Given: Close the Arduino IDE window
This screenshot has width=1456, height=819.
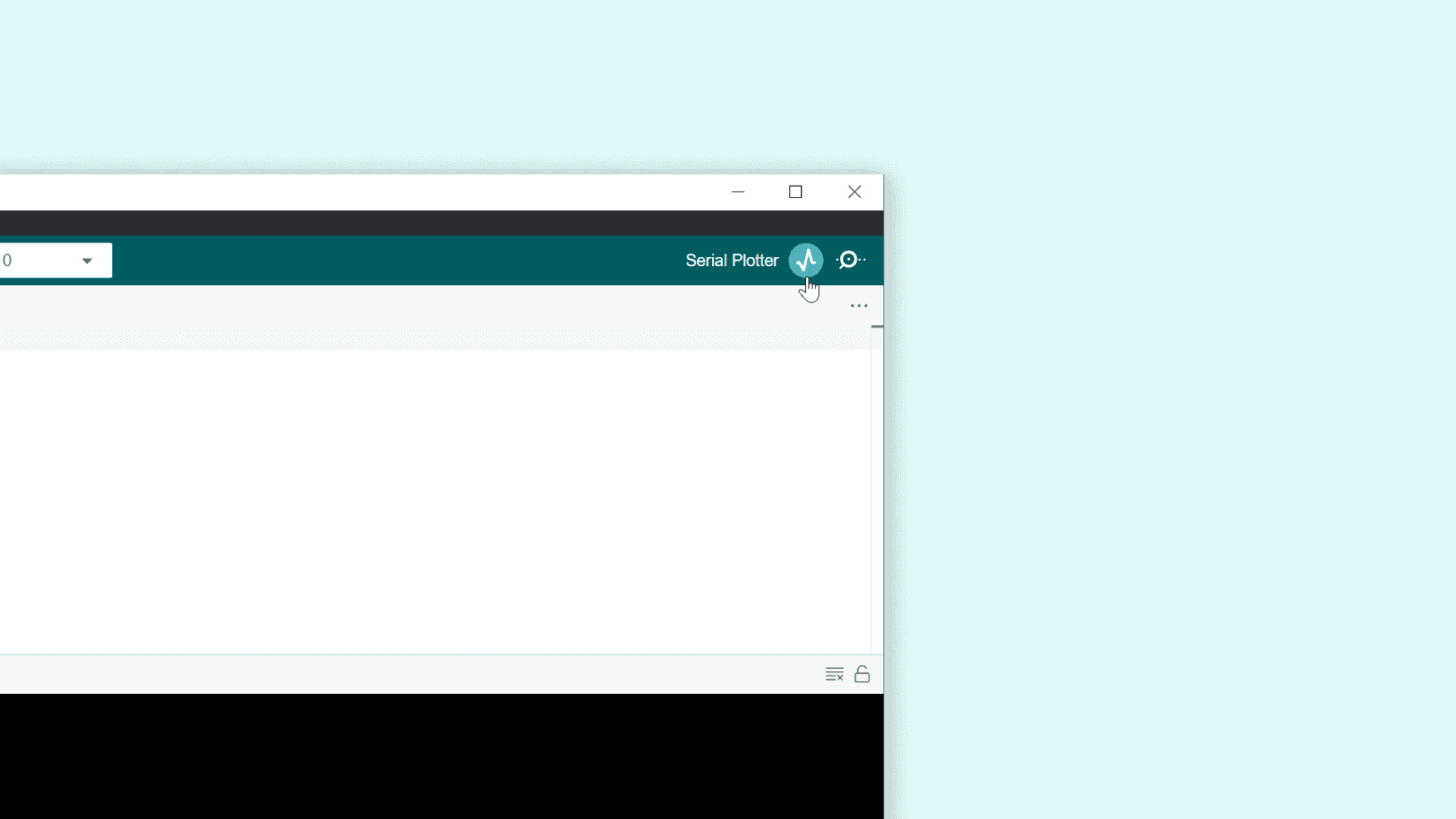Looking at the screenshot, I should 855,192.
